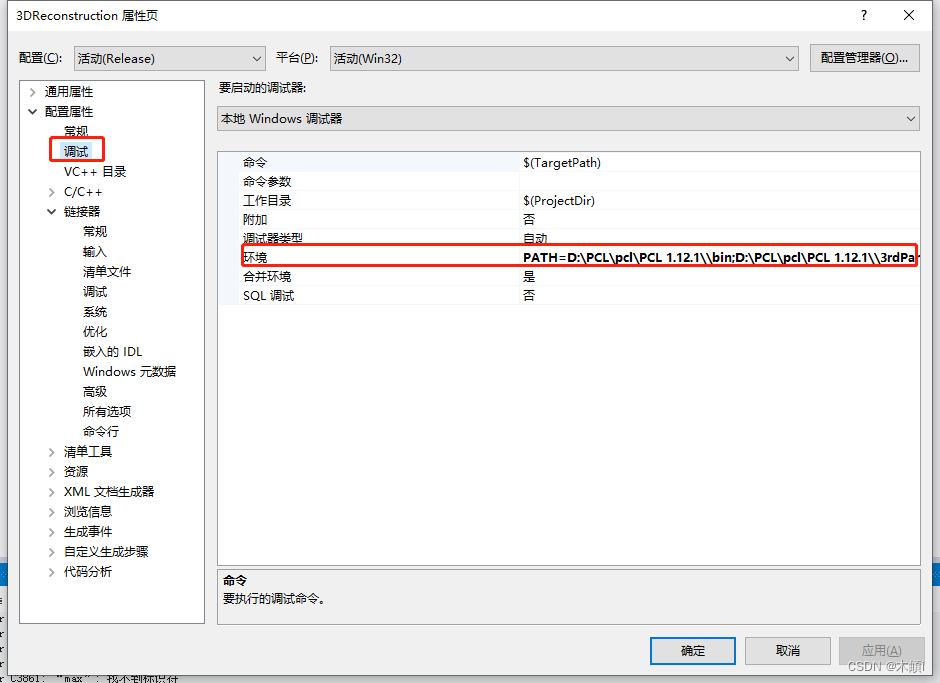Select the 清单工具 tree item label

(88, 452)
